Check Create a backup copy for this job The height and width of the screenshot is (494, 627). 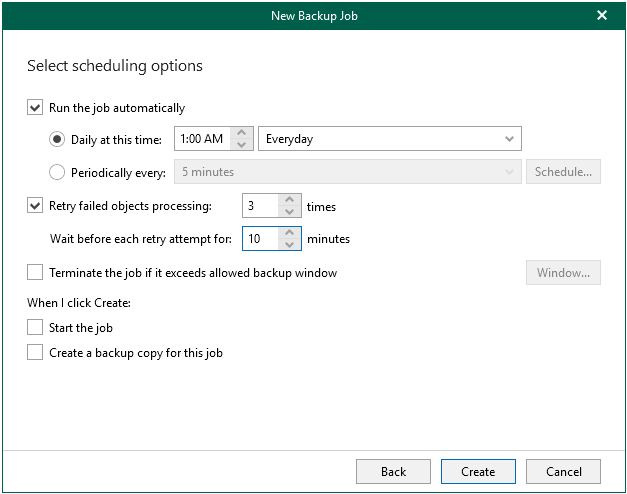point(35,352)
